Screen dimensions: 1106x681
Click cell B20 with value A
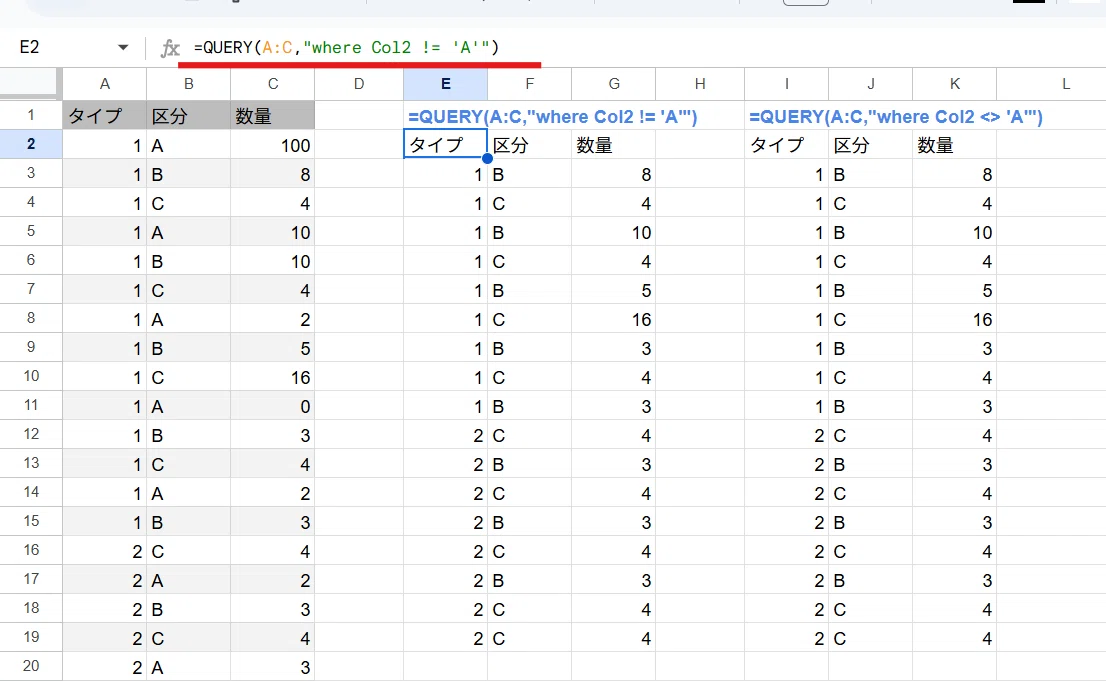[x=188, y=666]
